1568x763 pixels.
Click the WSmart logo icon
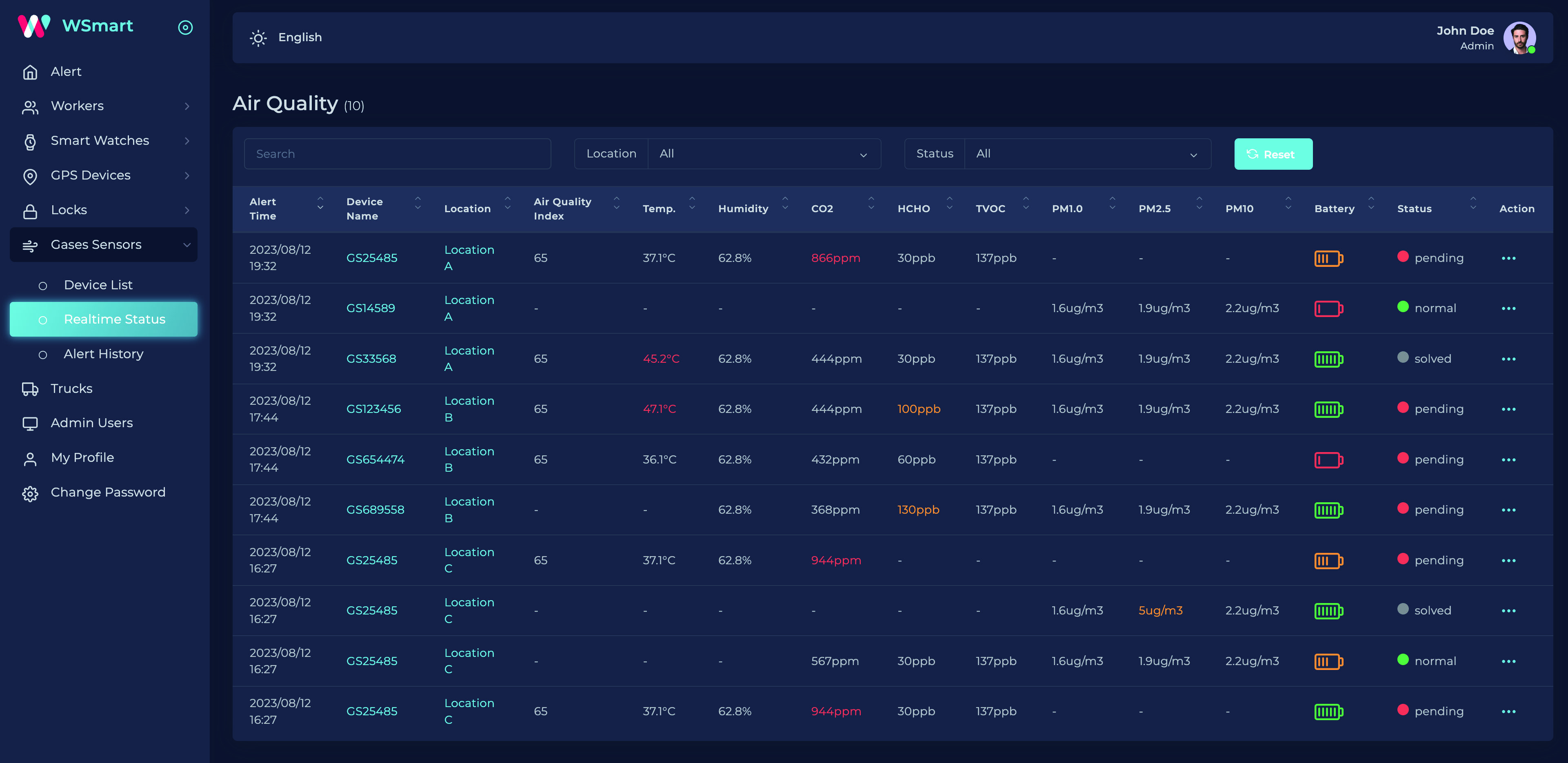click(34, 26)
